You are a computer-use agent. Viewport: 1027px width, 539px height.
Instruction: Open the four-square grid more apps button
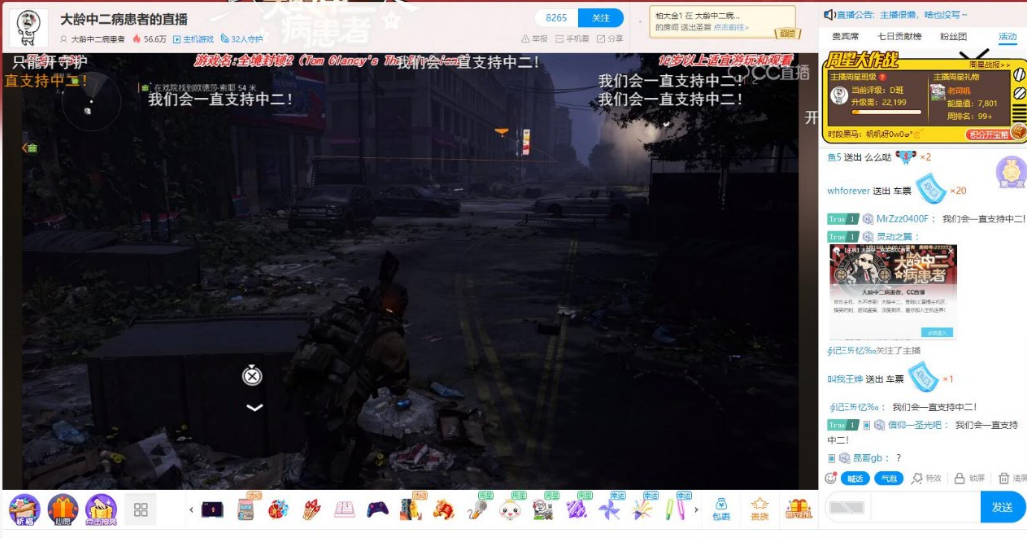(140, 510)
